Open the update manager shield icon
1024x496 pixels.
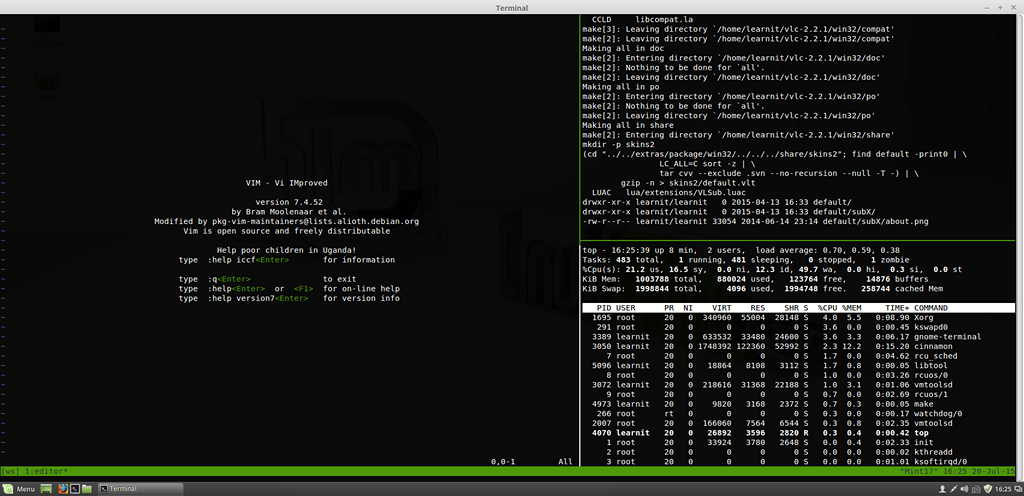(988, 489)
